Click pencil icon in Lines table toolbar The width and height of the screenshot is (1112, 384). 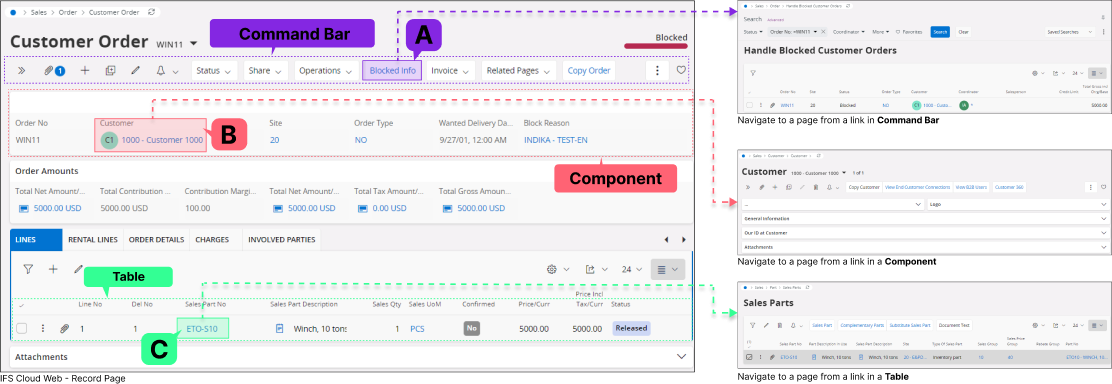[78, 269]
